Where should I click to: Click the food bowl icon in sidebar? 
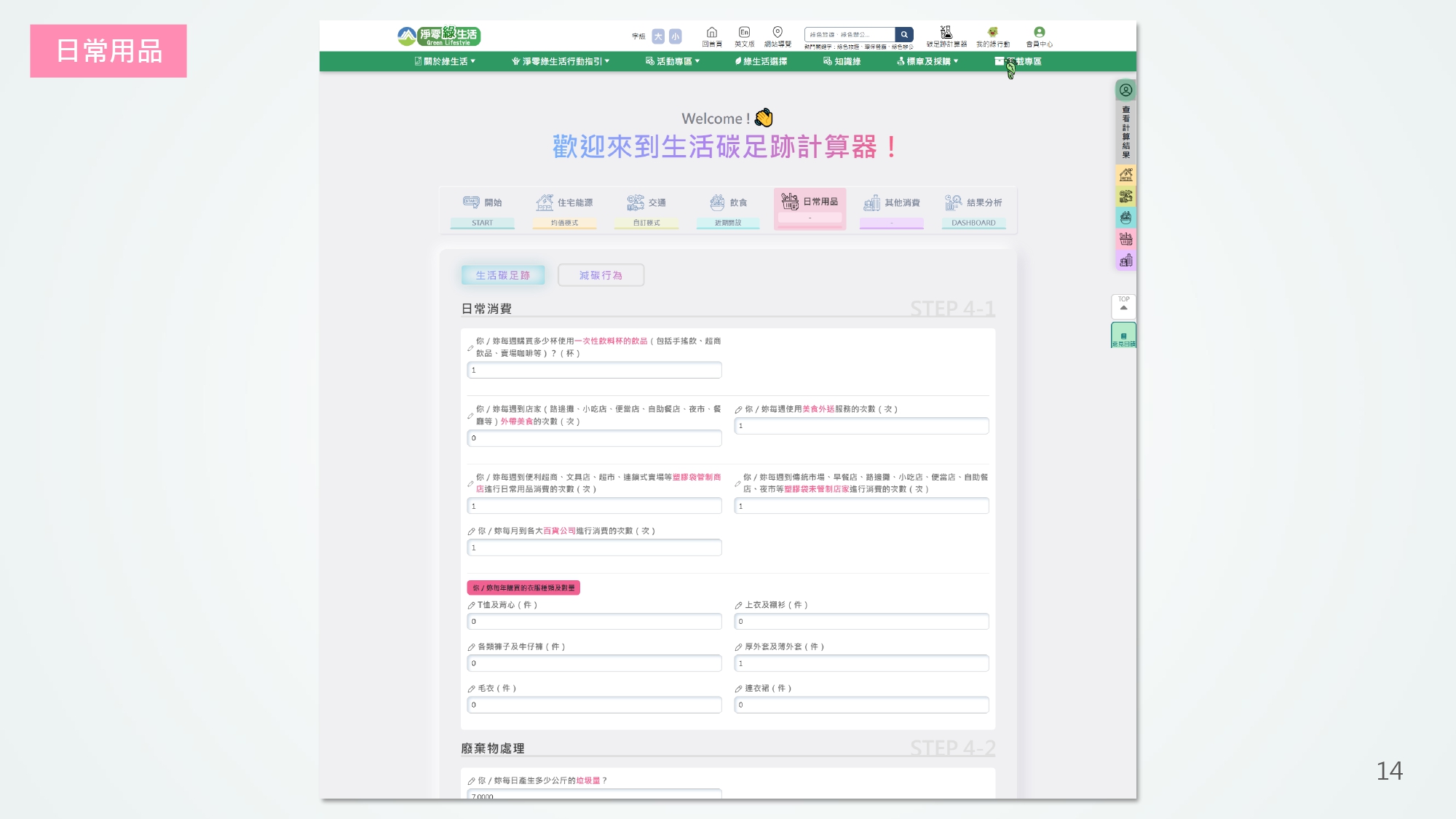coord(1125,218)
